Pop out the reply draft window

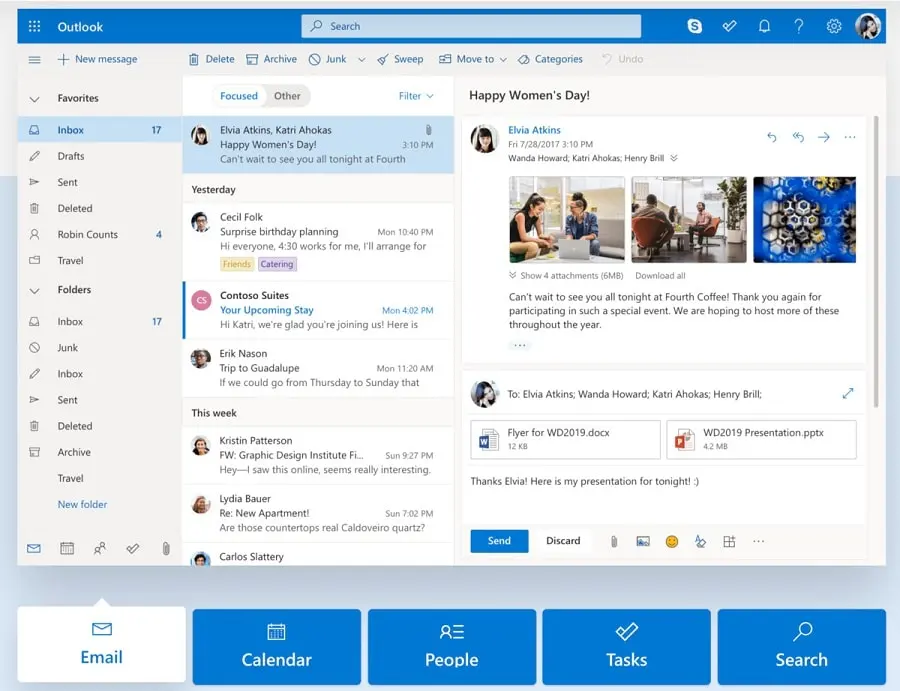pos(848,394)
